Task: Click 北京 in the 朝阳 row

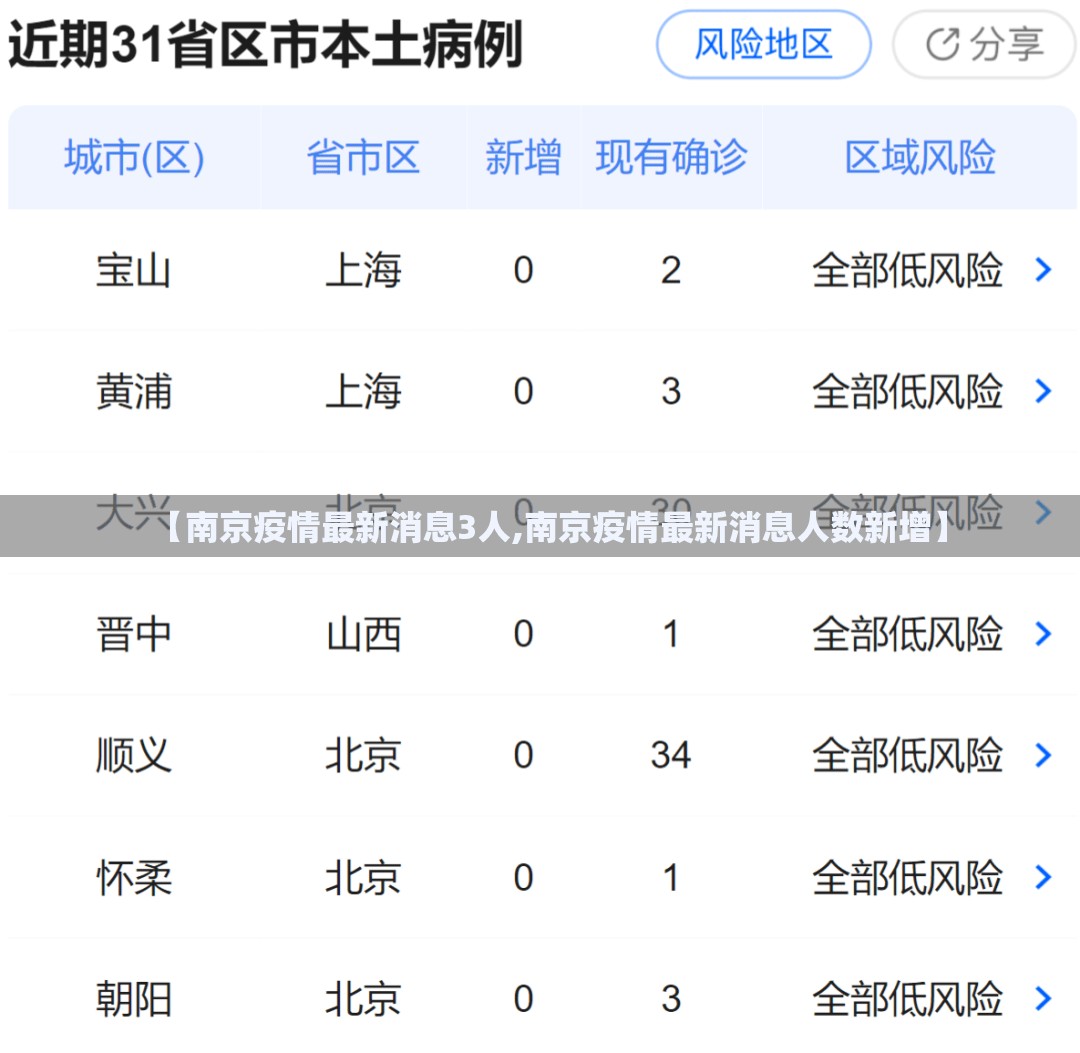Action: click(363, 999)
